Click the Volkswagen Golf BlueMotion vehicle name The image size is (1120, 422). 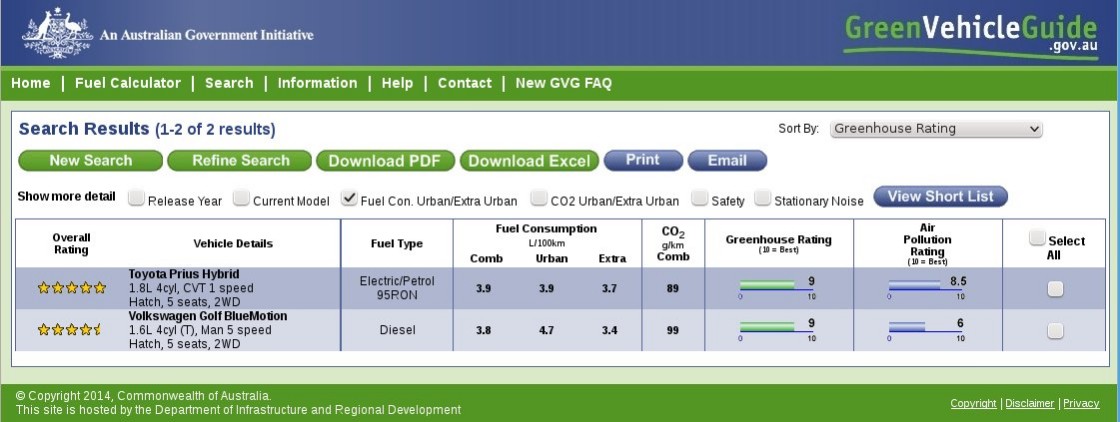click(208, 316)
